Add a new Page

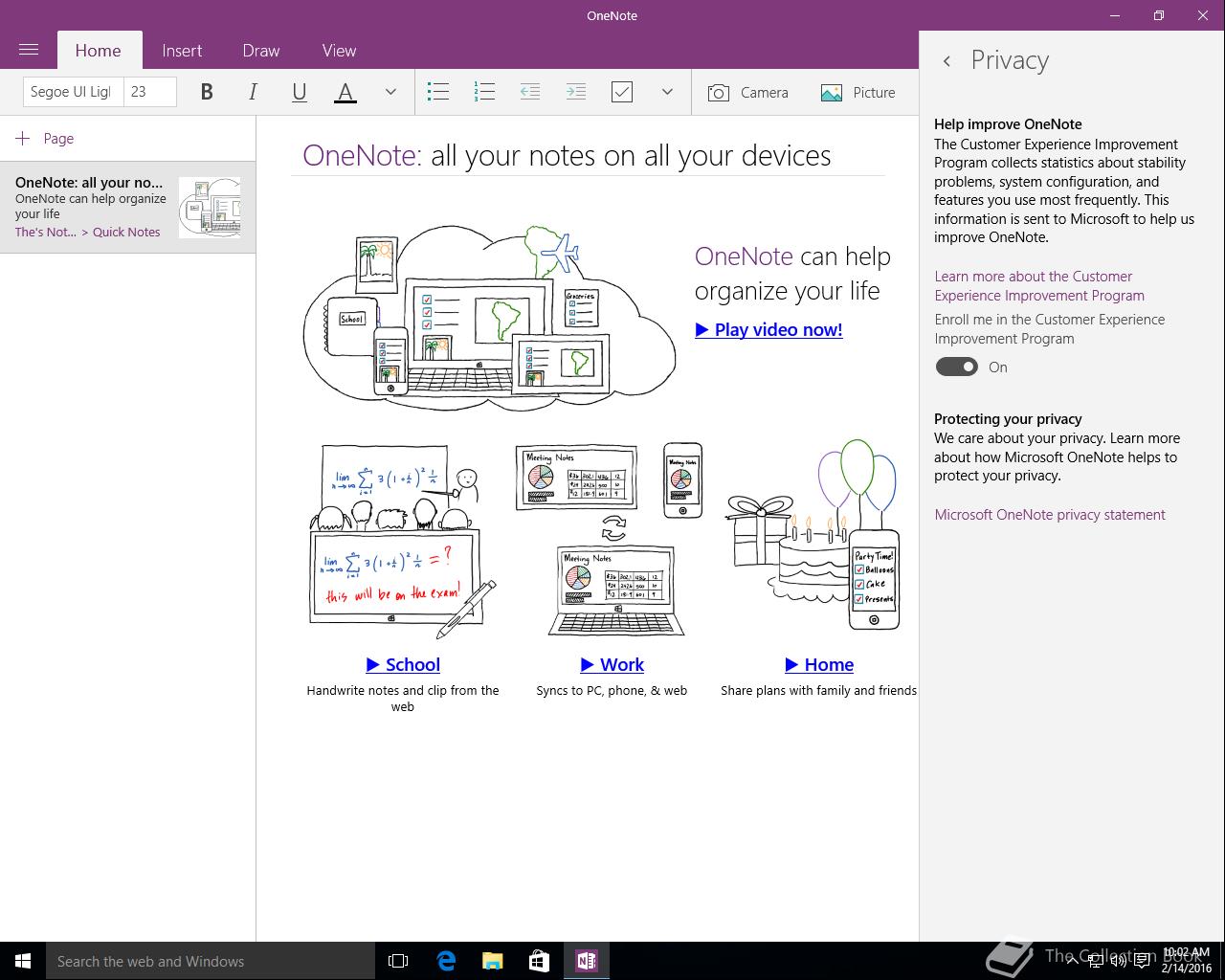pyautogui.click(x=45, y=139)
